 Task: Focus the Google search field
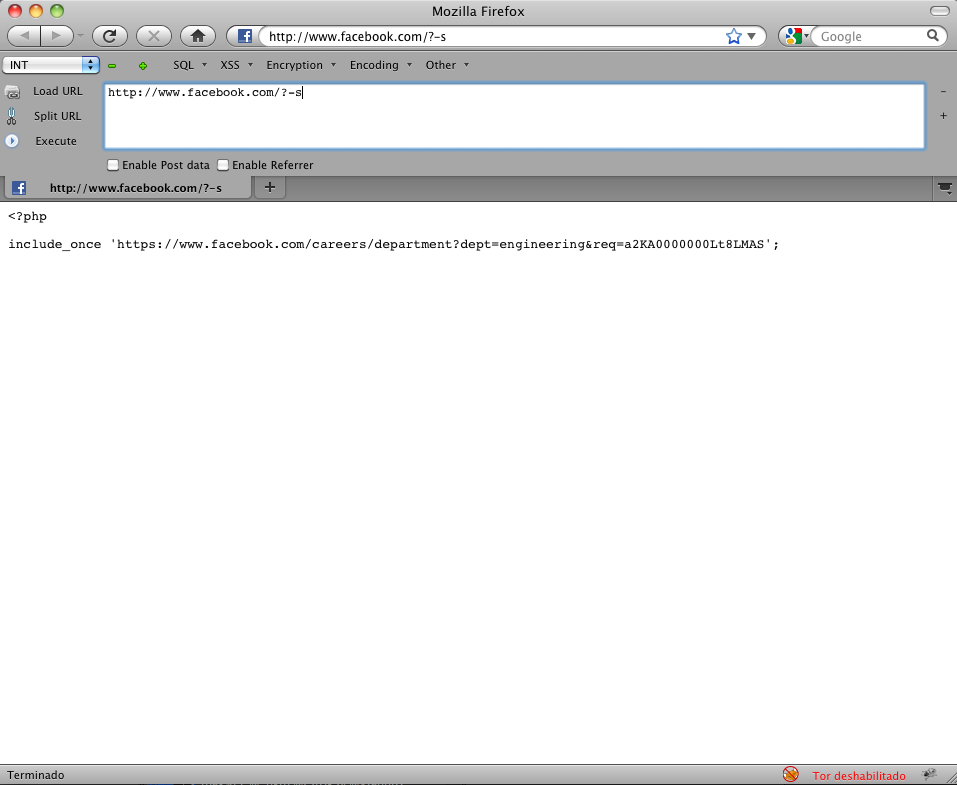(870, 36)
